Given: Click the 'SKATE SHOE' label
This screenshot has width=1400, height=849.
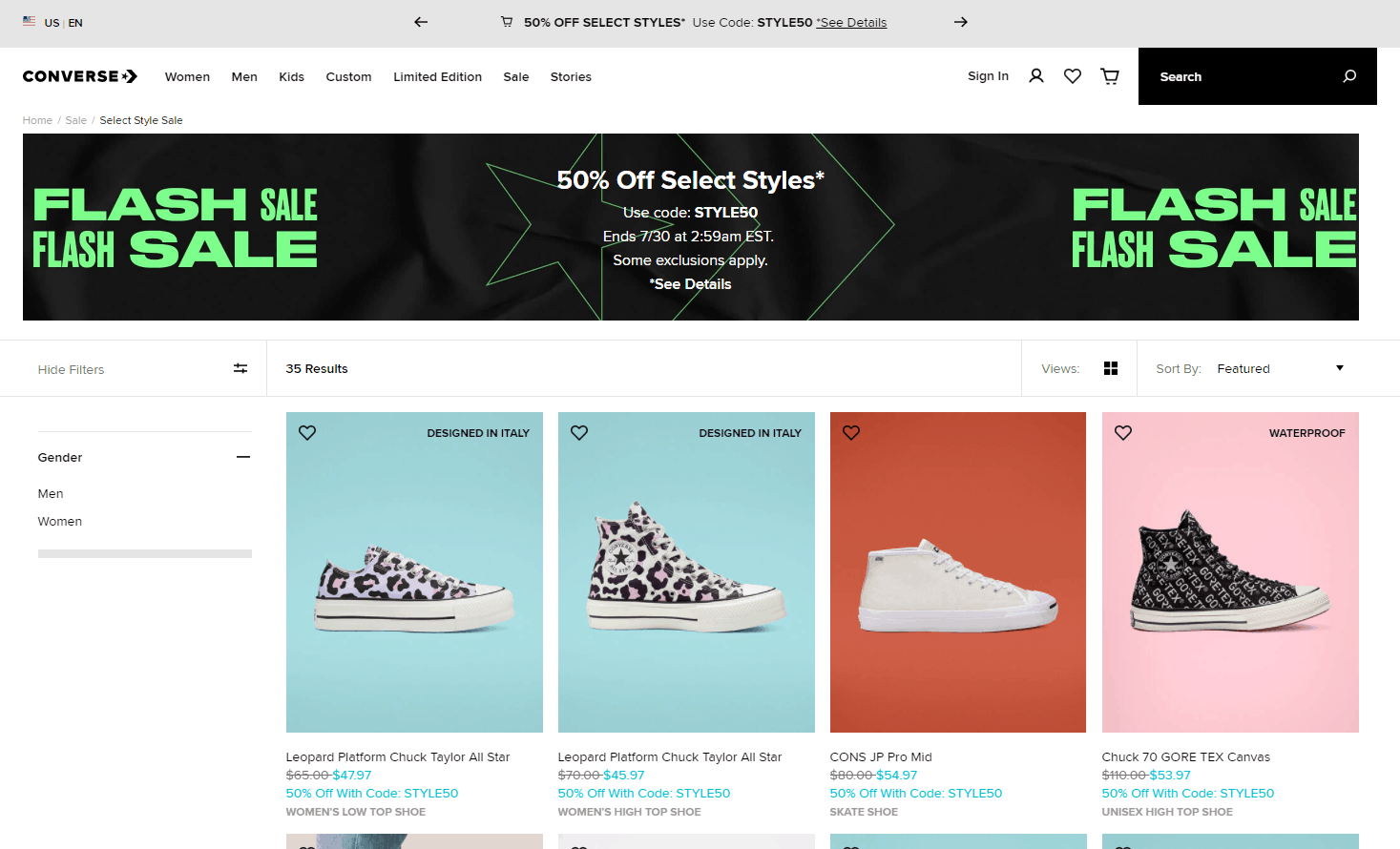Looking at the screenshot, I should point(864,812).
